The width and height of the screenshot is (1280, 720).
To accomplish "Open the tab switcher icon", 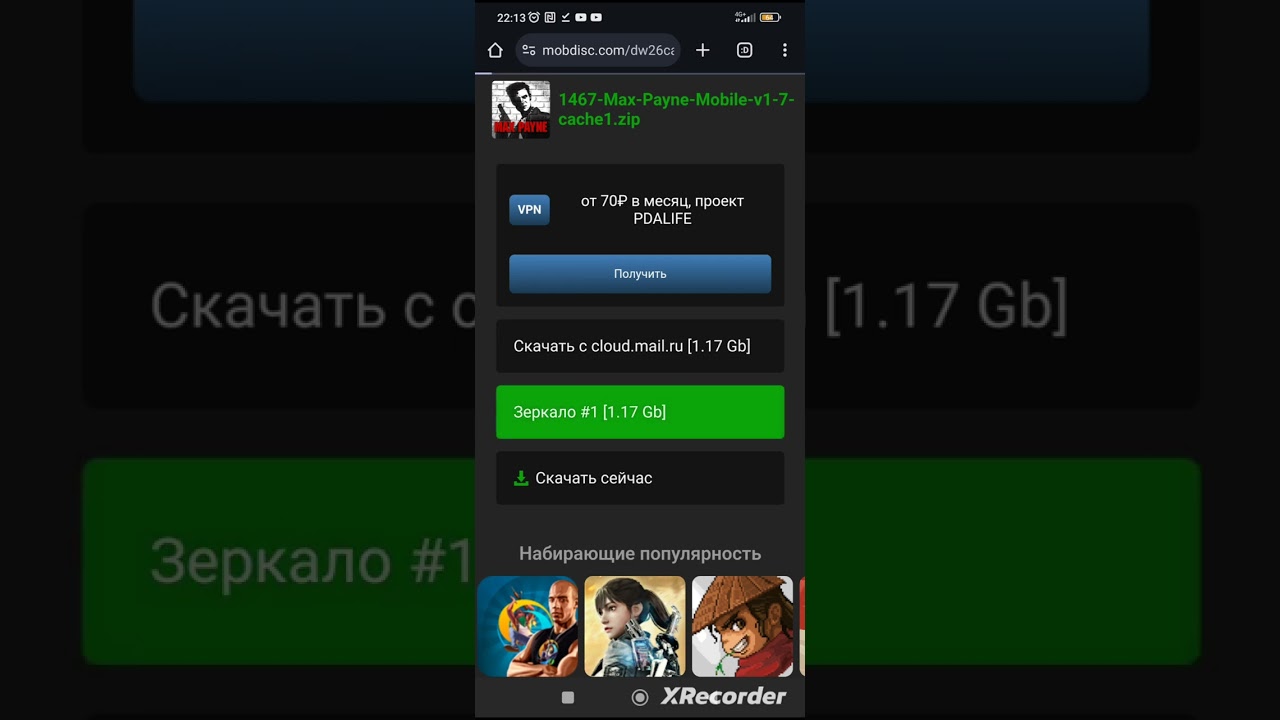I will coord(744,50).
